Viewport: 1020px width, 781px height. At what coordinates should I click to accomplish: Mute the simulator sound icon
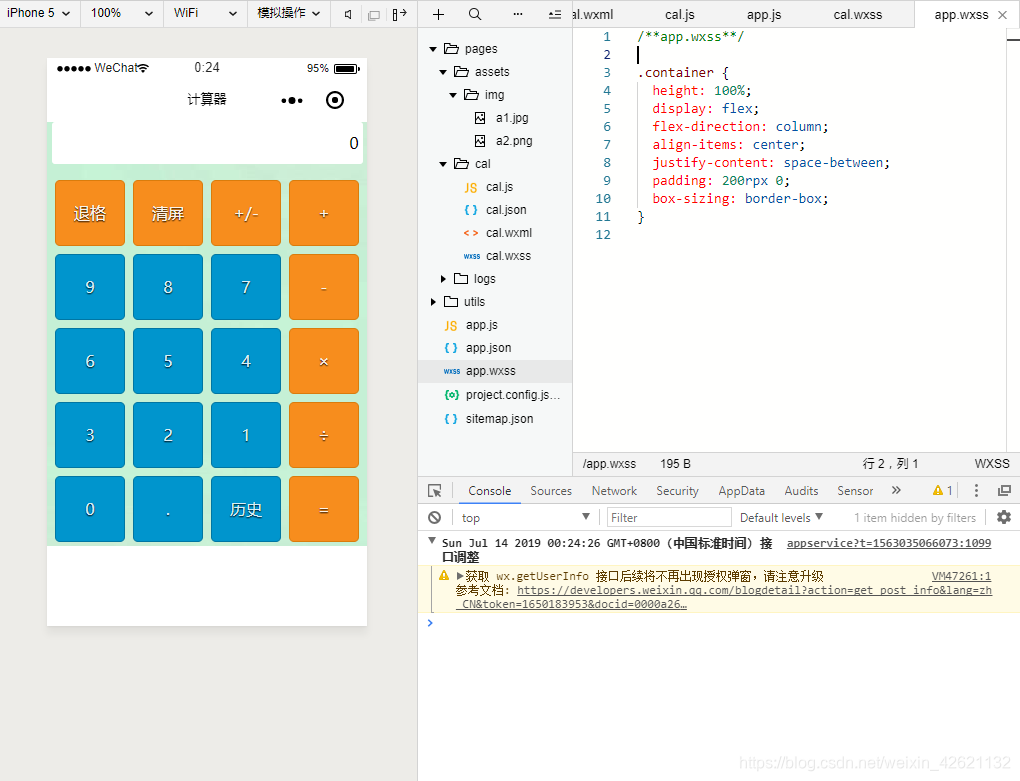click(x=348, y=14)
